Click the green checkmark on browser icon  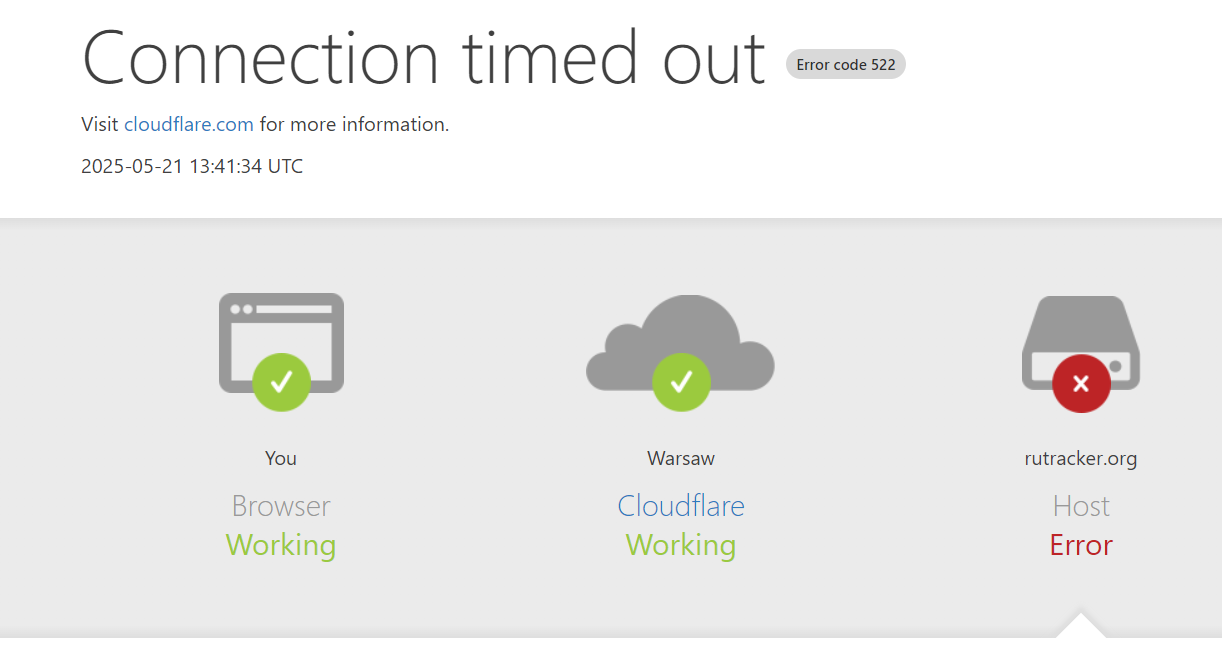281,382
